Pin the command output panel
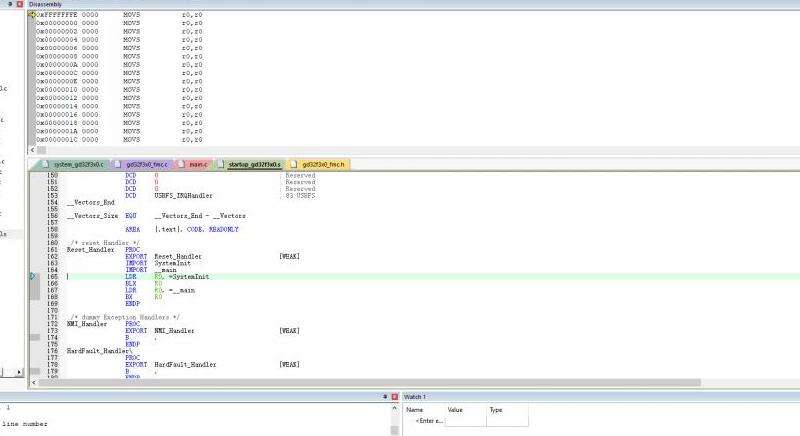This screenshot has width=800, height=436. tap(384, 396)
